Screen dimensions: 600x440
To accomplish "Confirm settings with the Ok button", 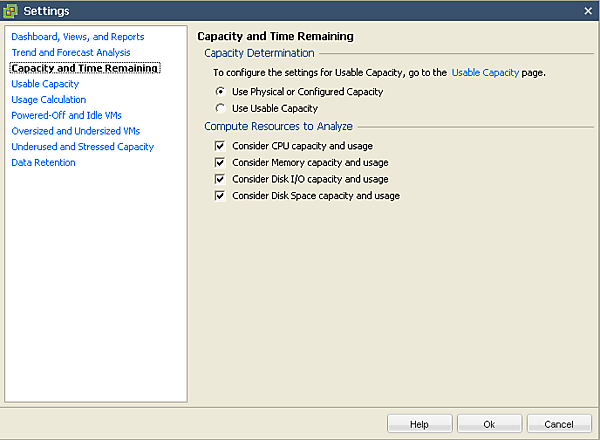I will tap(489, 424).
